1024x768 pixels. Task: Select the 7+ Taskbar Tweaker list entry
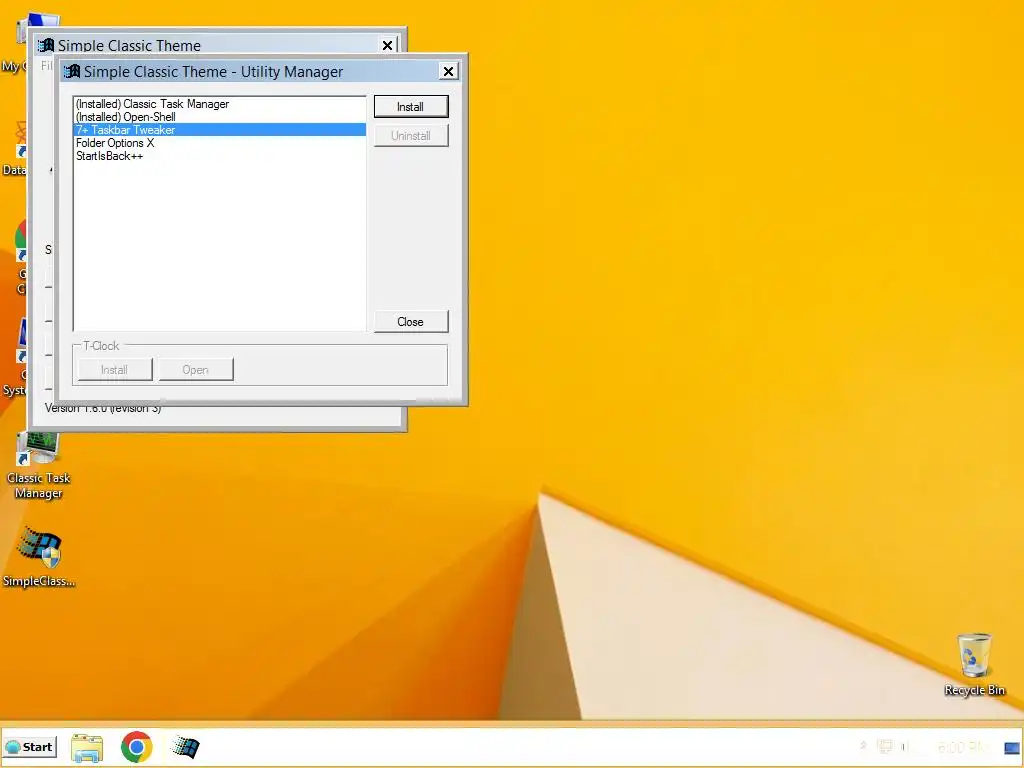[x=219, y=130]
